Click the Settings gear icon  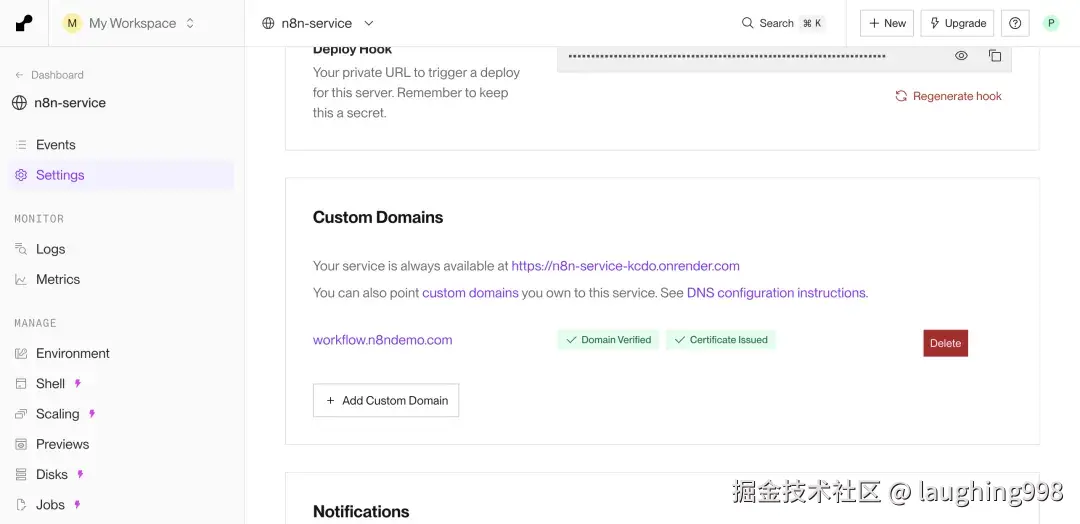[21, 175]
